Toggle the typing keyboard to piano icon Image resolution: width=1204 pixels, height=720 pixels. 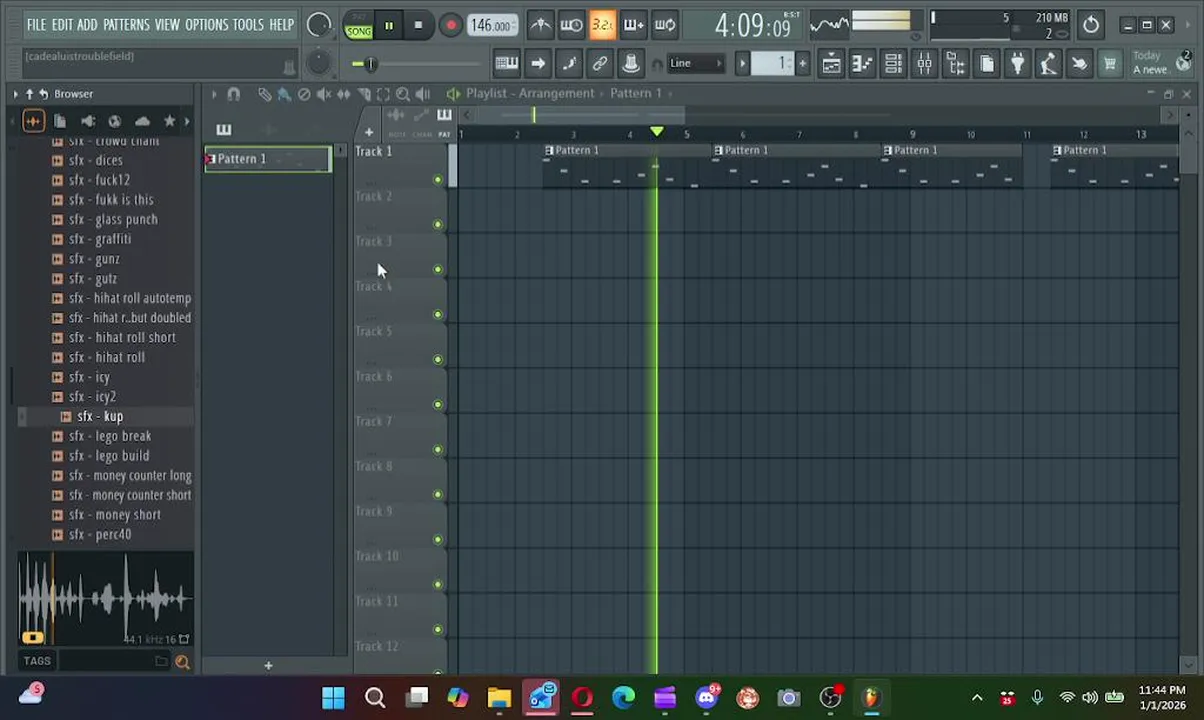pos(506,64)
